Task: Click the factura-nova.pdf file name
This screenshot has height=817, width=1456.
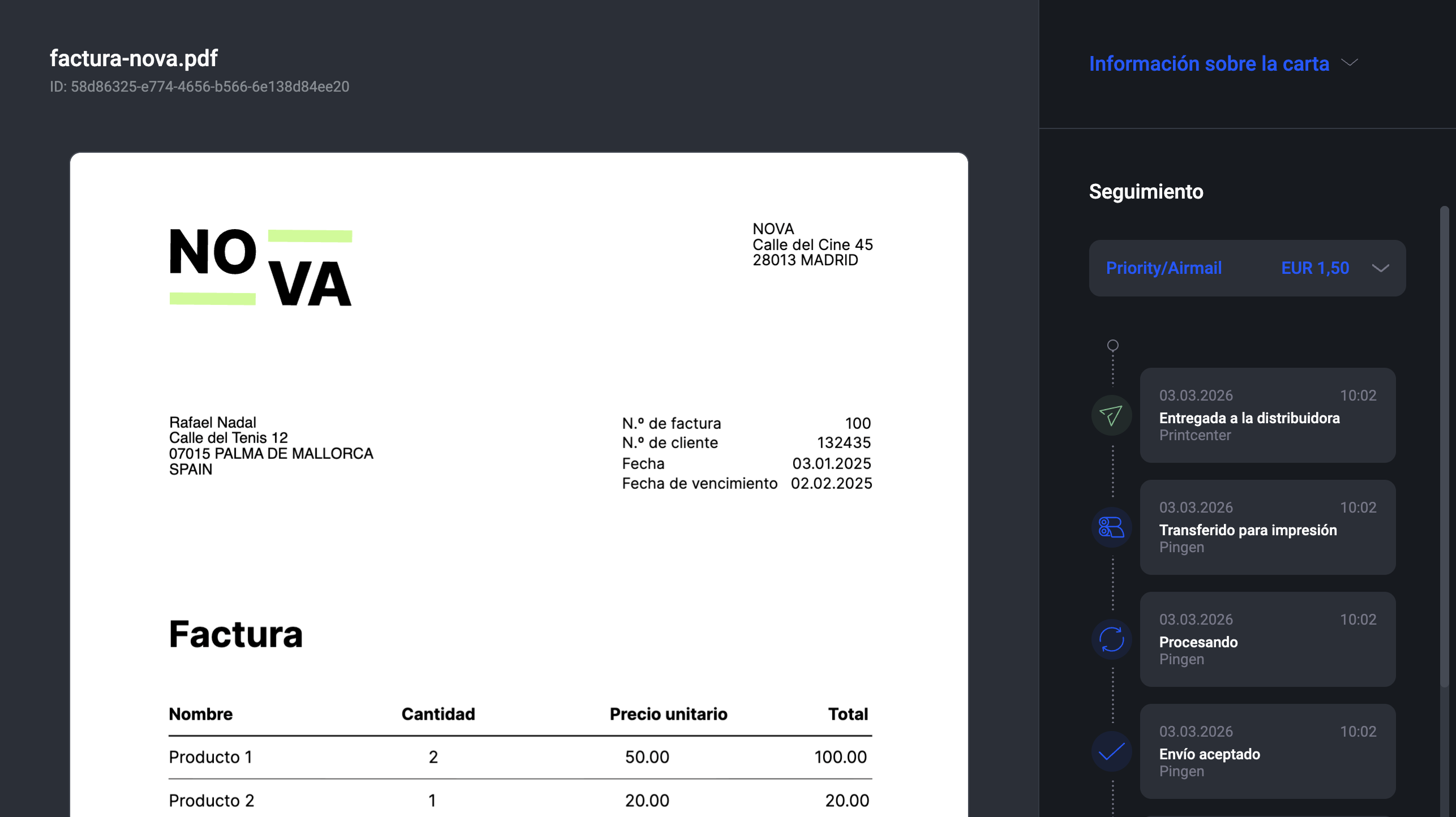Action: (x=134, y=57)
